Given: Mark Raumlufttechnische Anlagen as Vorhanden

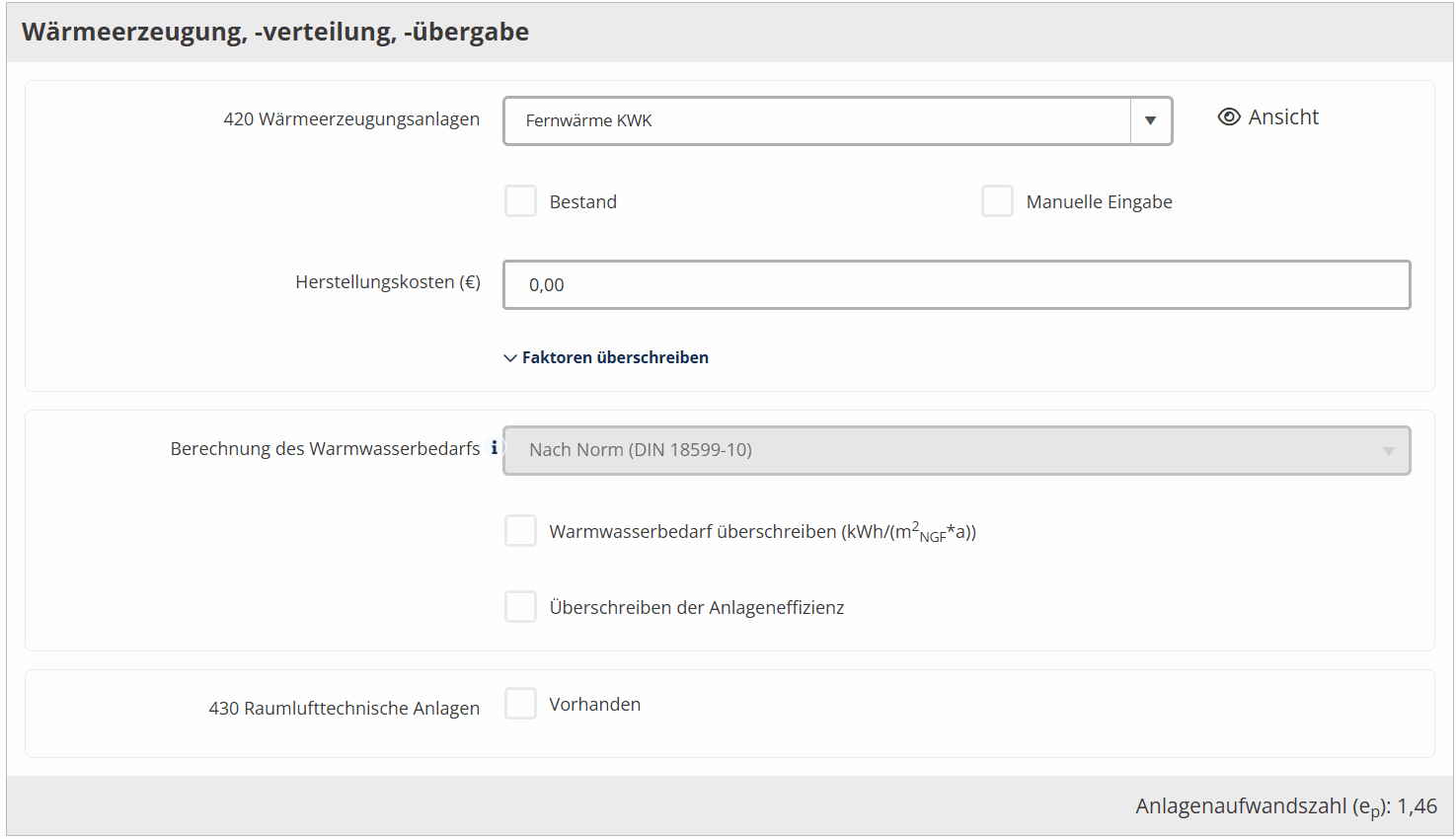Looking at the screenshot, I should tap(520, 704).
